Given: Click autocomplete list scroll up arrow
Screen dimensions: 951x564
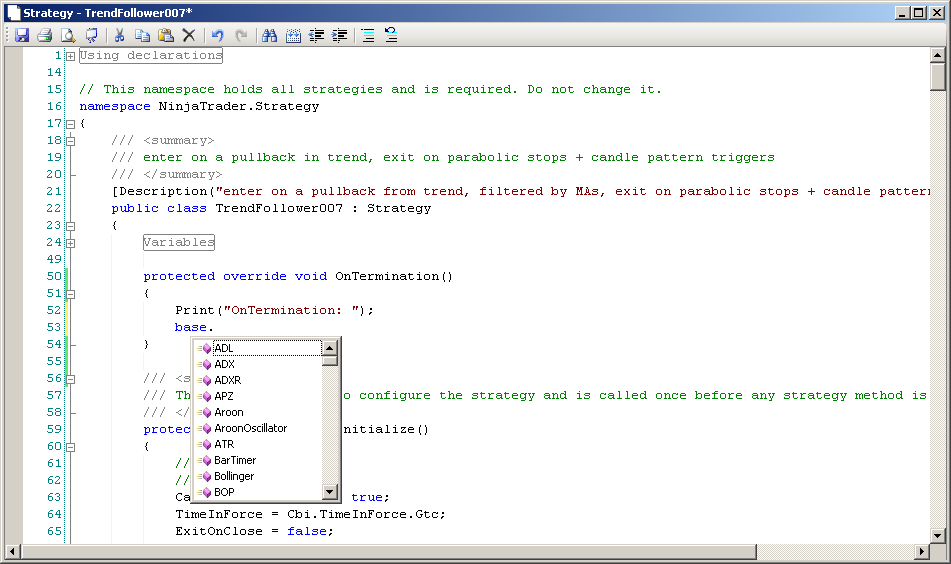Looking at the screenshot, I should tap(329, 347).
